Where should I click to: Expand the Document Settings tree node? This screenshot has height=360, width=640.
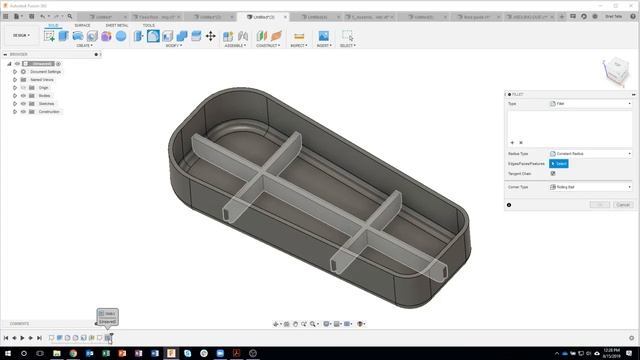(x=15, y=72)
